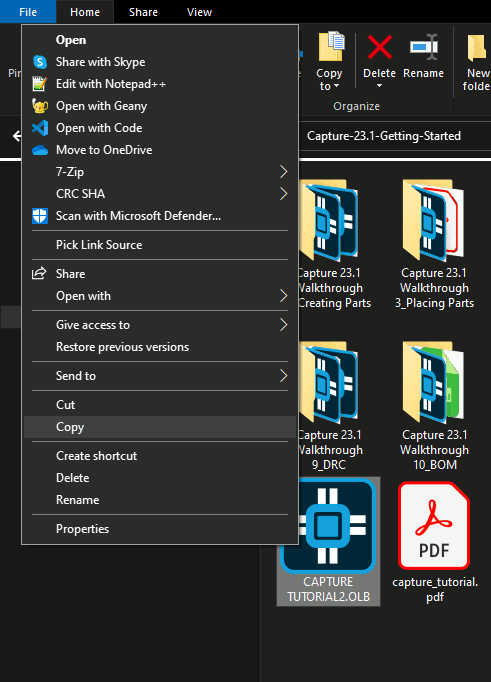Click Capture-23.1-Getting-Started in address bar

point(384,136)
